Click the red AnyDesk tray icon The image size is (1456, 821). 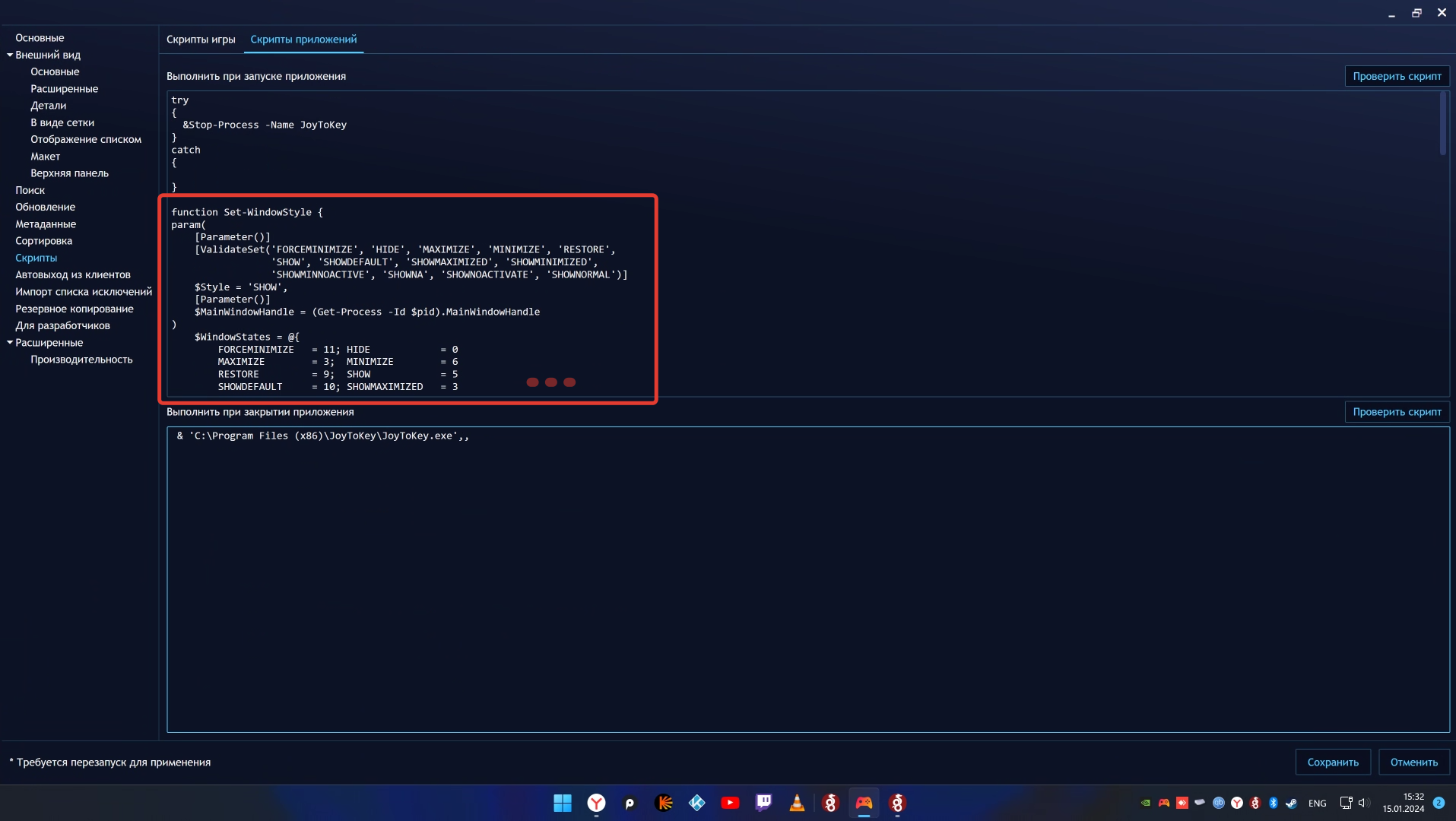click(x=1182, y=803)
